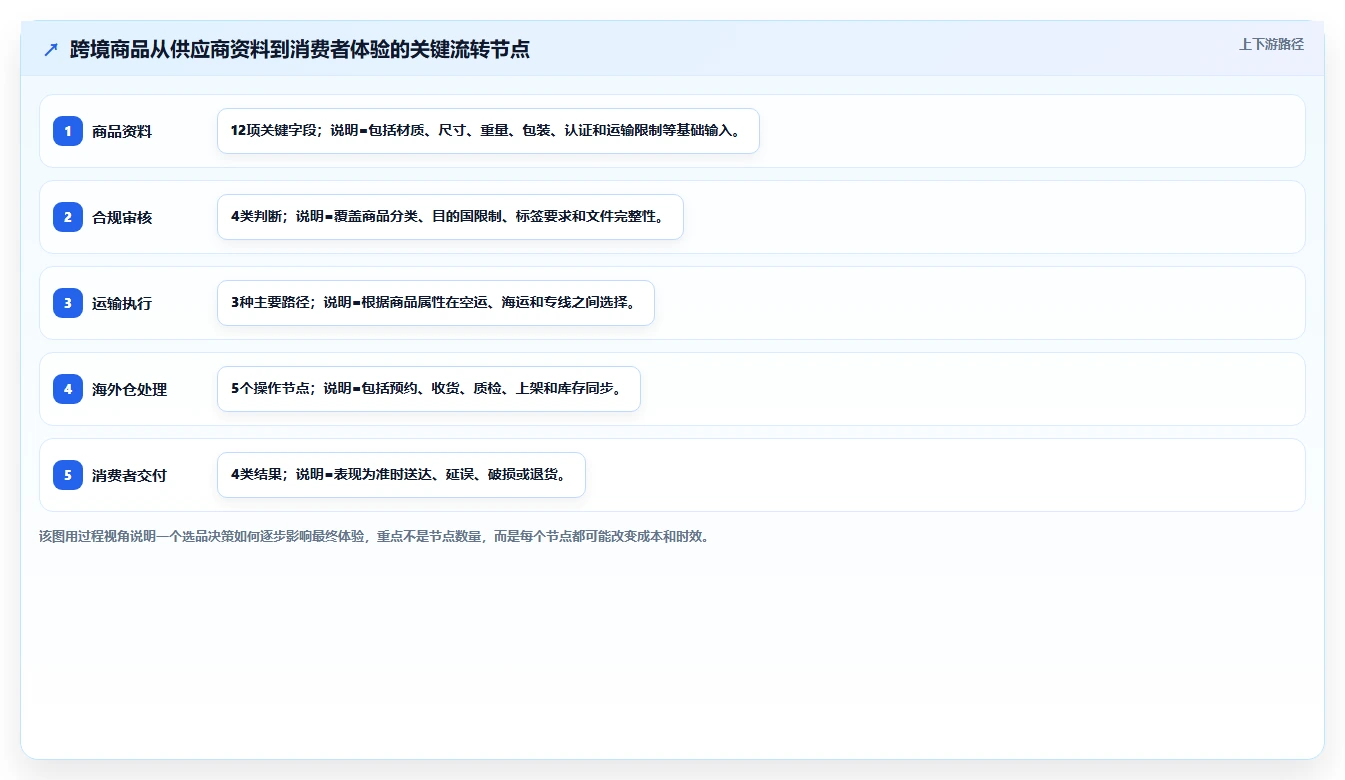1345x780 pixels.
Task: Select the 海外仓处理 step label
Action: (129, 389)
